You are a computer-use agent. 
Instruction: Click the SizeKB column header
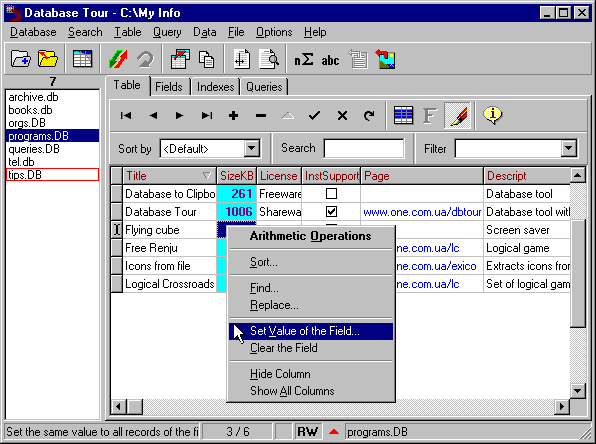(x=236, y=176)
